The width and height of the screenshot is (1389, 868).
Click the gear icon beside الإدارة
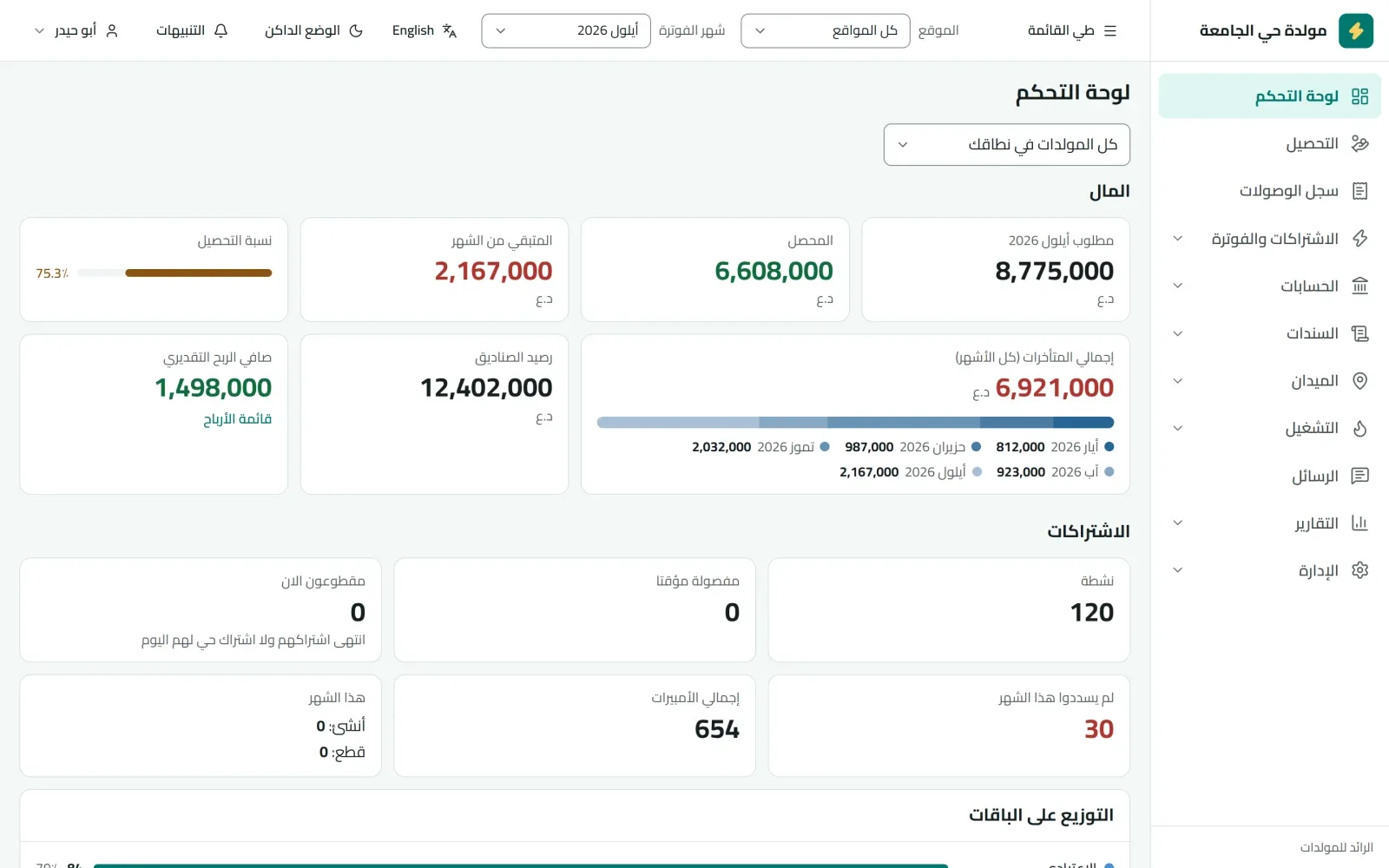(x=1359, y=570)
